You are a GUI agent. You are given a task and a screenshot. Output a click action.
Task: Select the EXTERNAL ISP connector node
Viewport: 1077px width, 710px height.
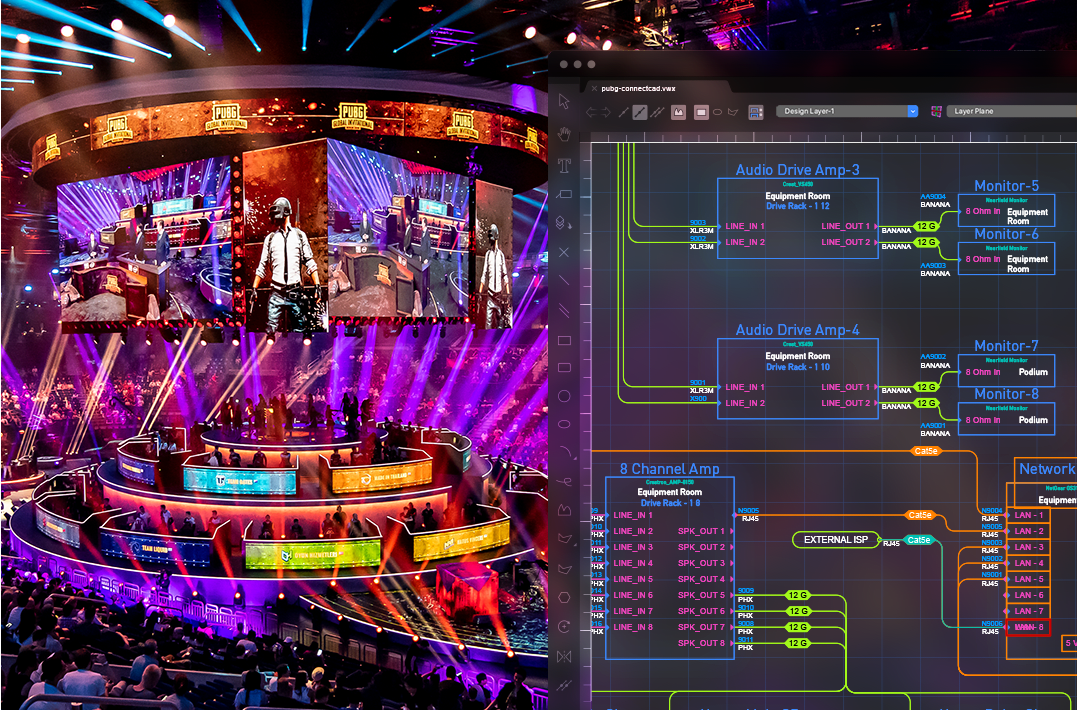tap(835, 540)
